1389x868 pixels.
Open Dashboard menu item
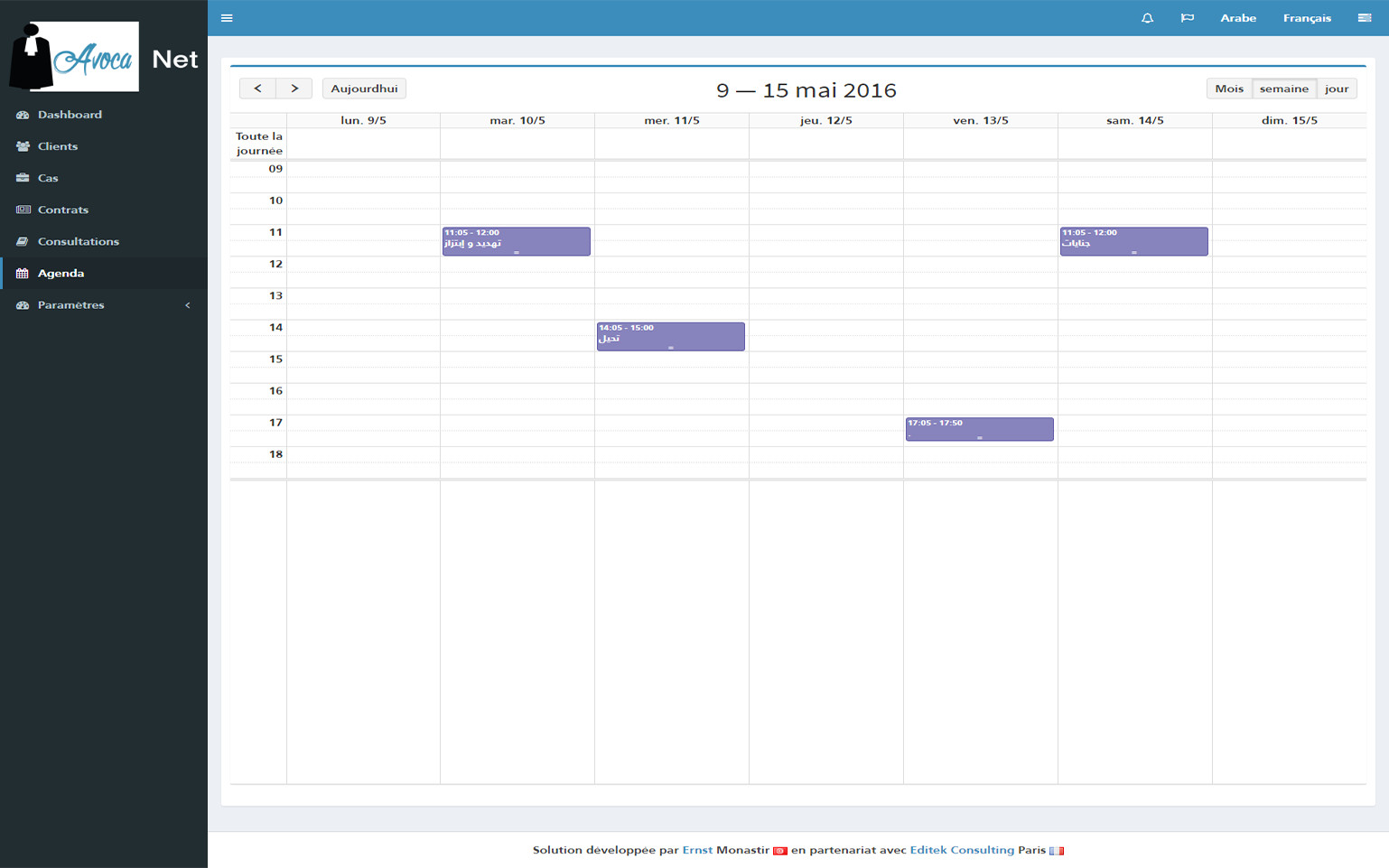tap(104, 115)
